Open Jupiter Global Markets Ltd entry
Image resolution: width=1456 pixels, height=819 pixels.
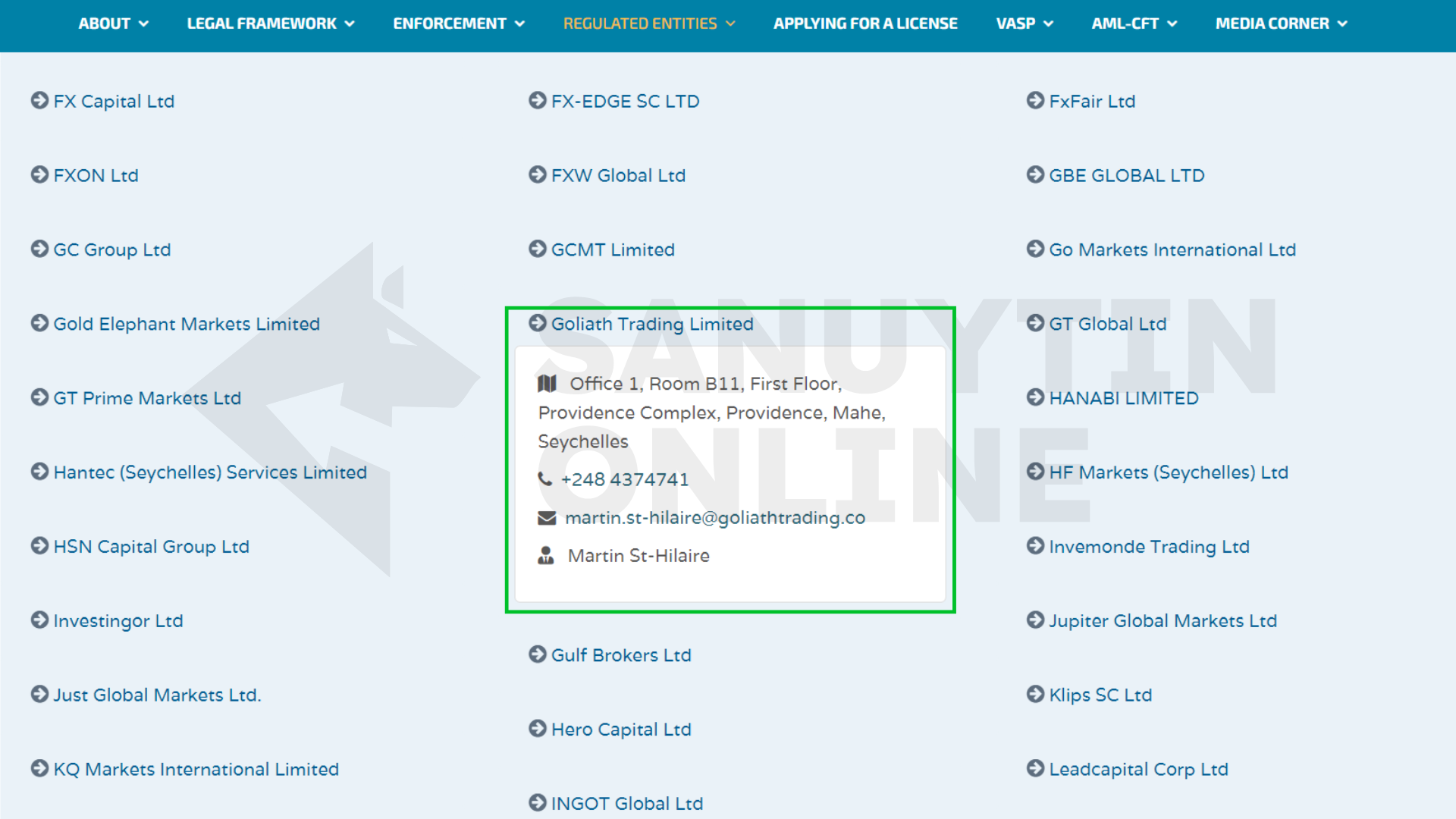(x=1163, y=621)
